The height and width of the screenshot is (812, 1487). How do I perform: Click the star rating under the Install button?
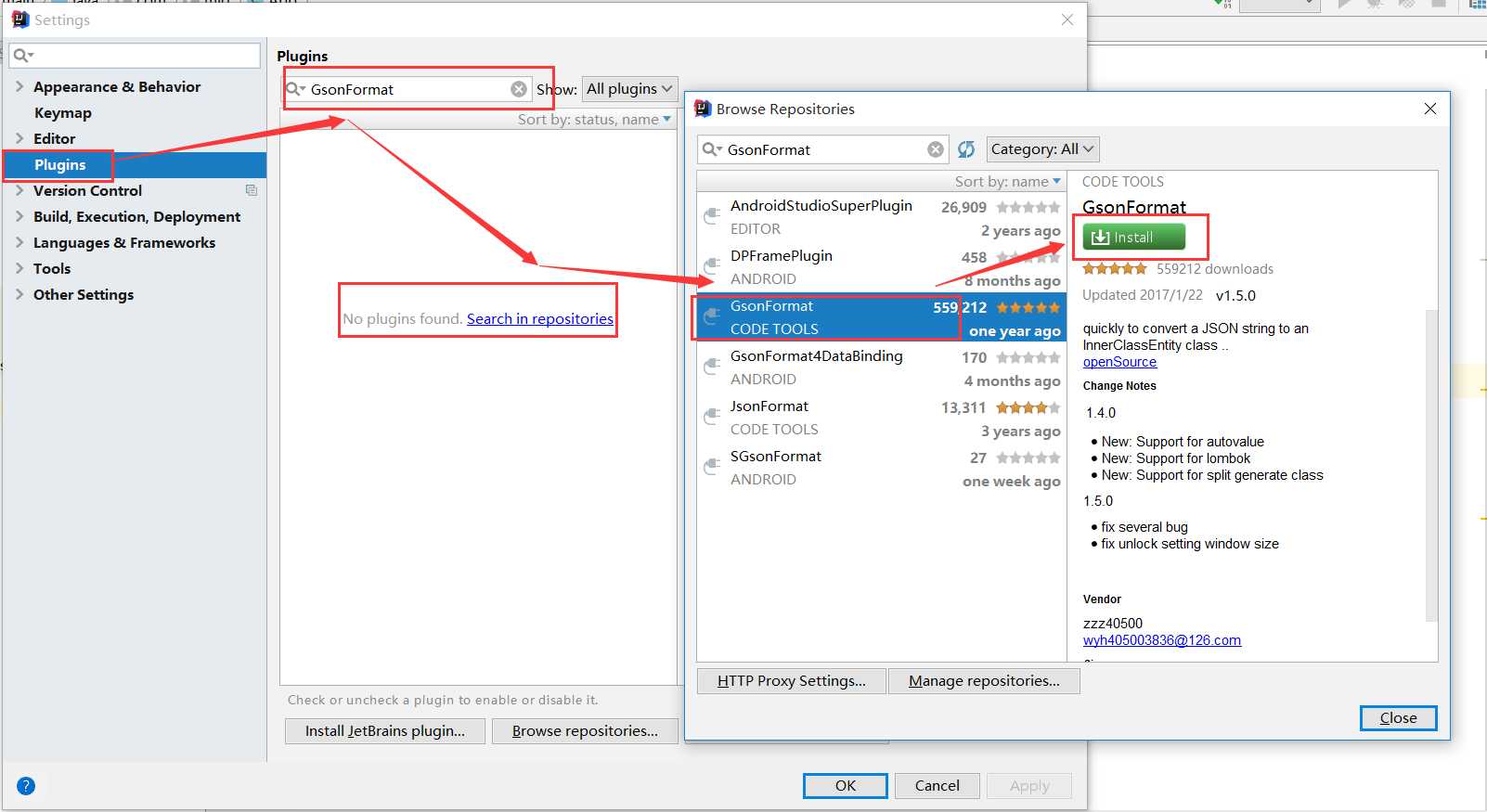tap(1115, 269)
